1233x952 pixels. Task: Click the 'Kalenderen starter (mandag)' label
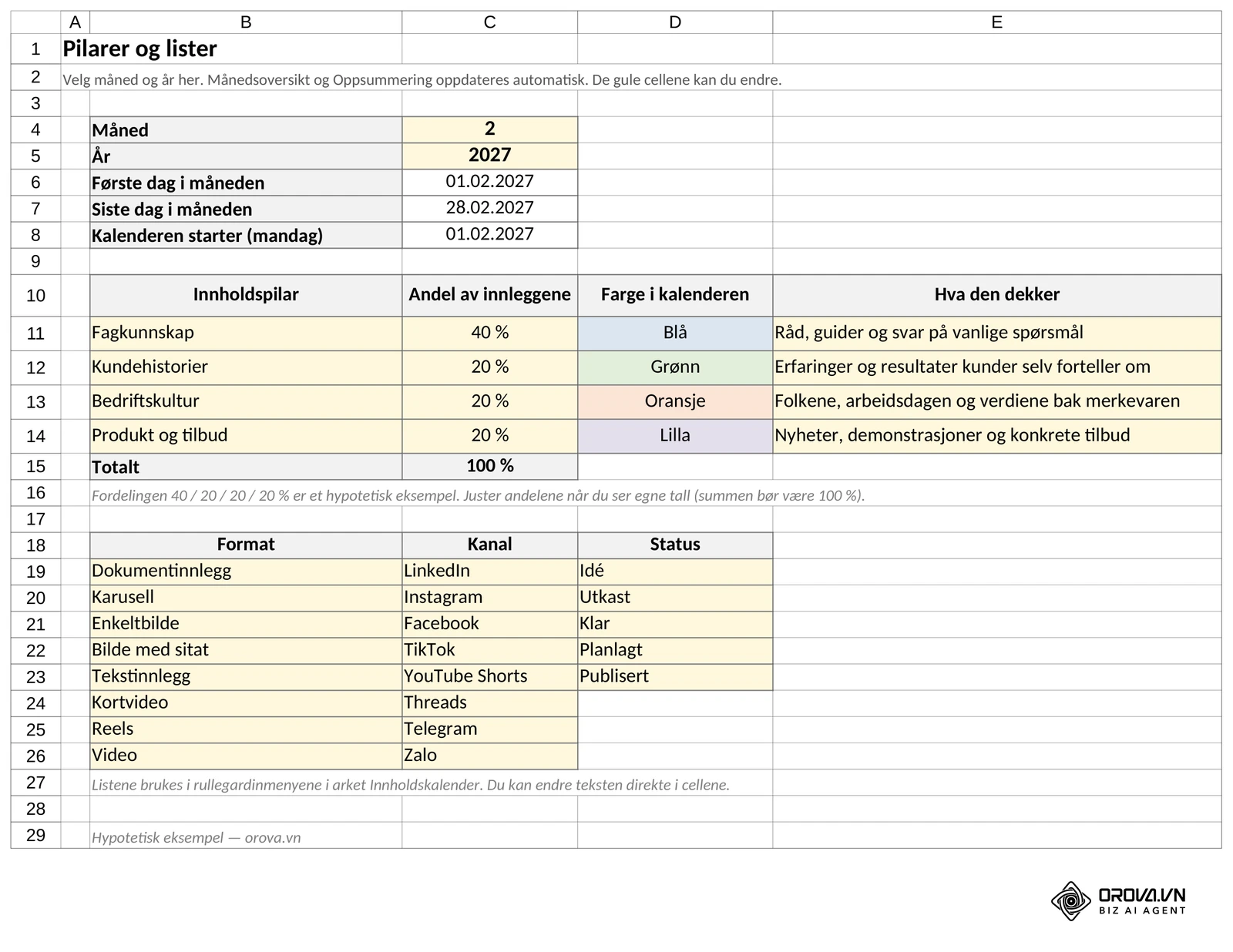[246, 235]
